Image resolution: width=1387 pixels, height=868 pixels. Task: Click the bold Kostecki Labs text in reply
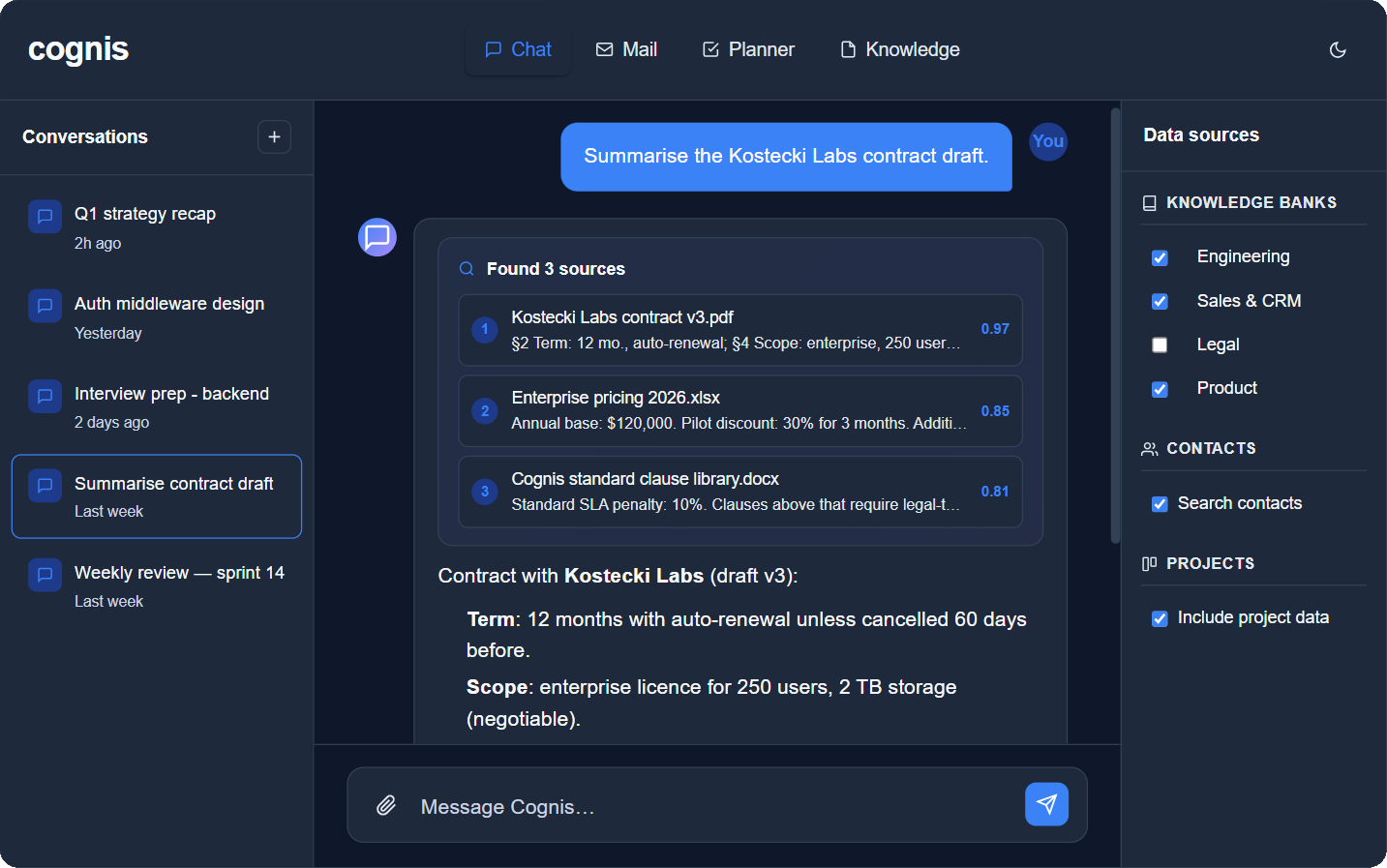[634, 576]
